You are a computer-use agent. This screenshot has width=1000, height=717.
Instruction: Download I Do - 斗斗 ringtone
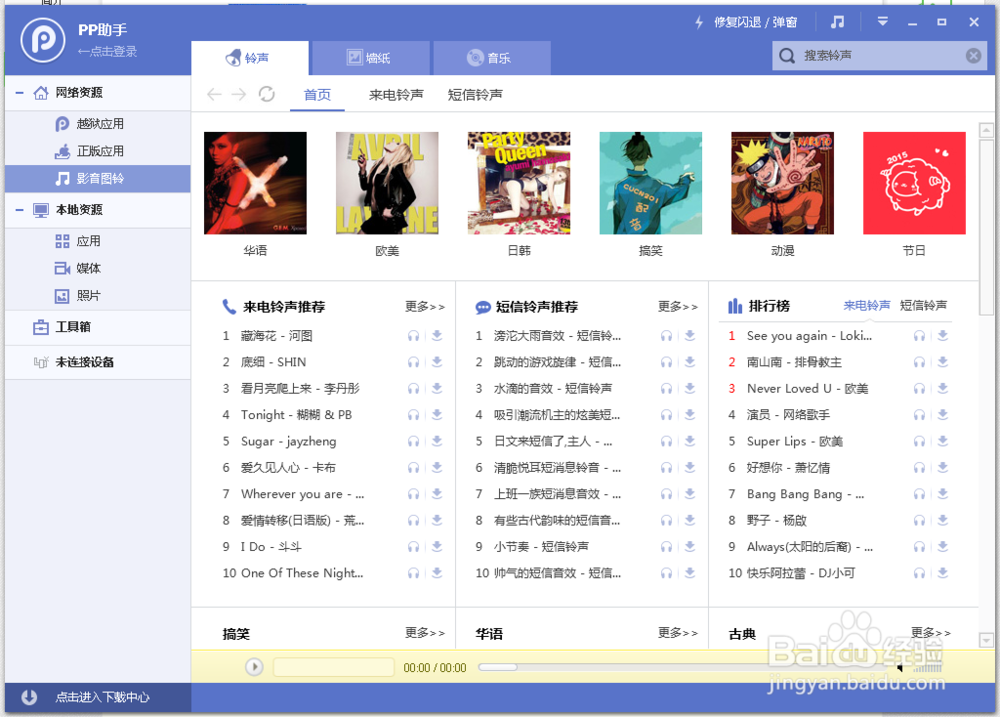pos(437,547)
